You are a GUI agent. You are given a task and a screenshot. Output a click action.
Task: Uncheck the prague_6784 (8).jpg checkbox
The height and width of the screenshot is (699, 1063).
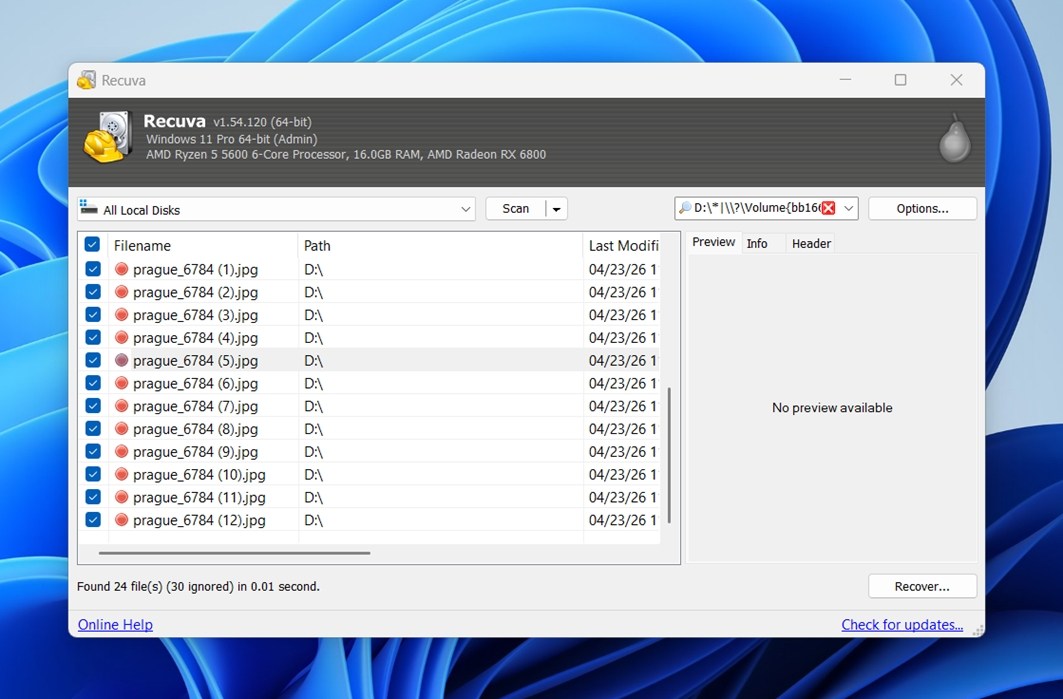pyautogui.click(x=93, y=428)
